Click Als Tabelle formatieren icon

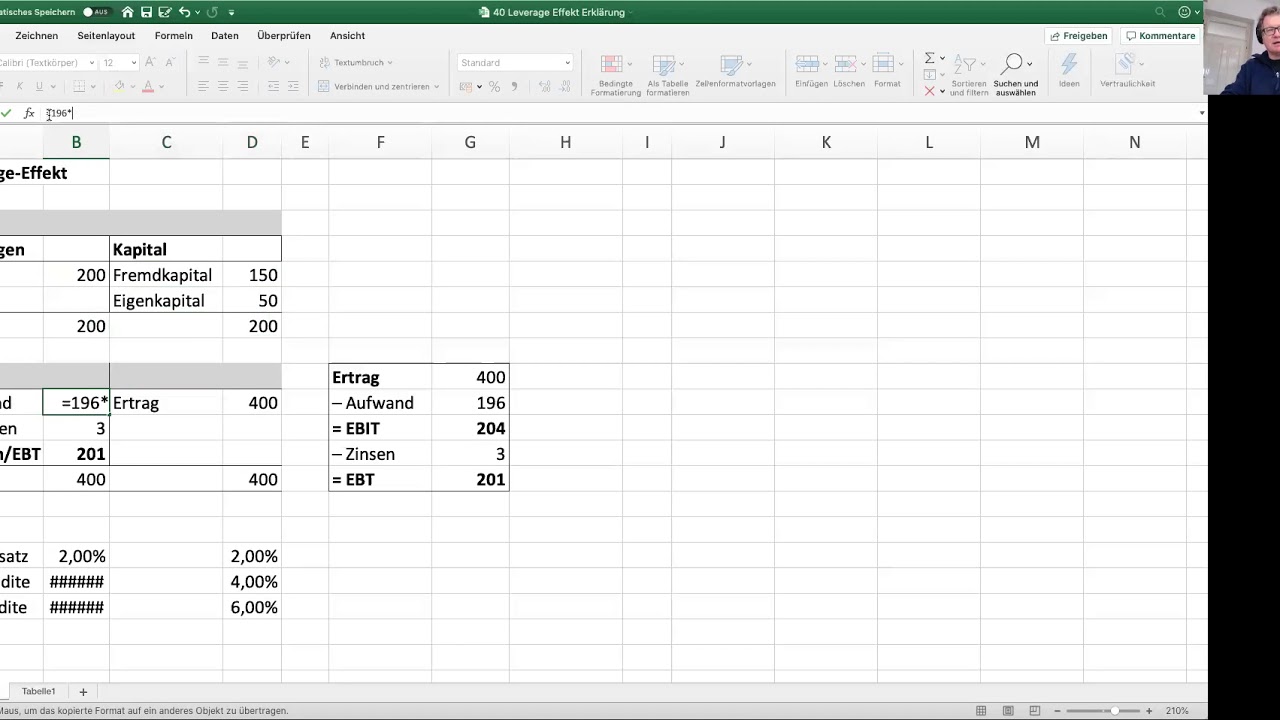coord(663,65)
